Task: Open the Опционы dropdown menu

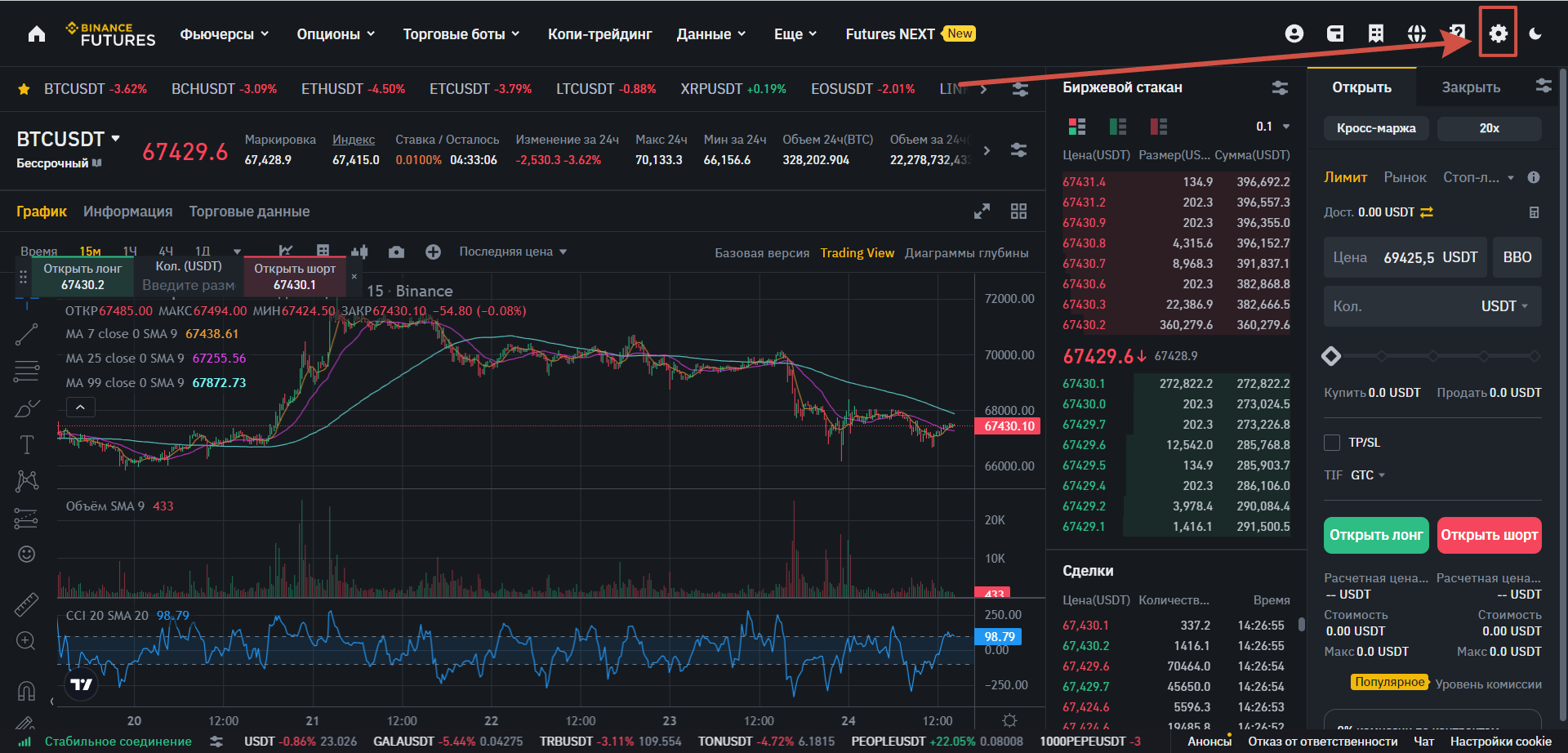Action: pyautogui.click(x=336, y=33)
